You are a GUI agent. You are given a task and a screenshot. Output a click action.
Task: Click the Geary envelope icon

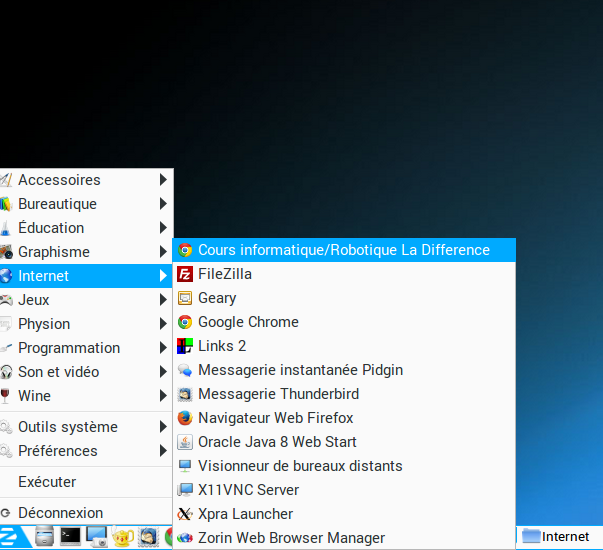(185, 298)
